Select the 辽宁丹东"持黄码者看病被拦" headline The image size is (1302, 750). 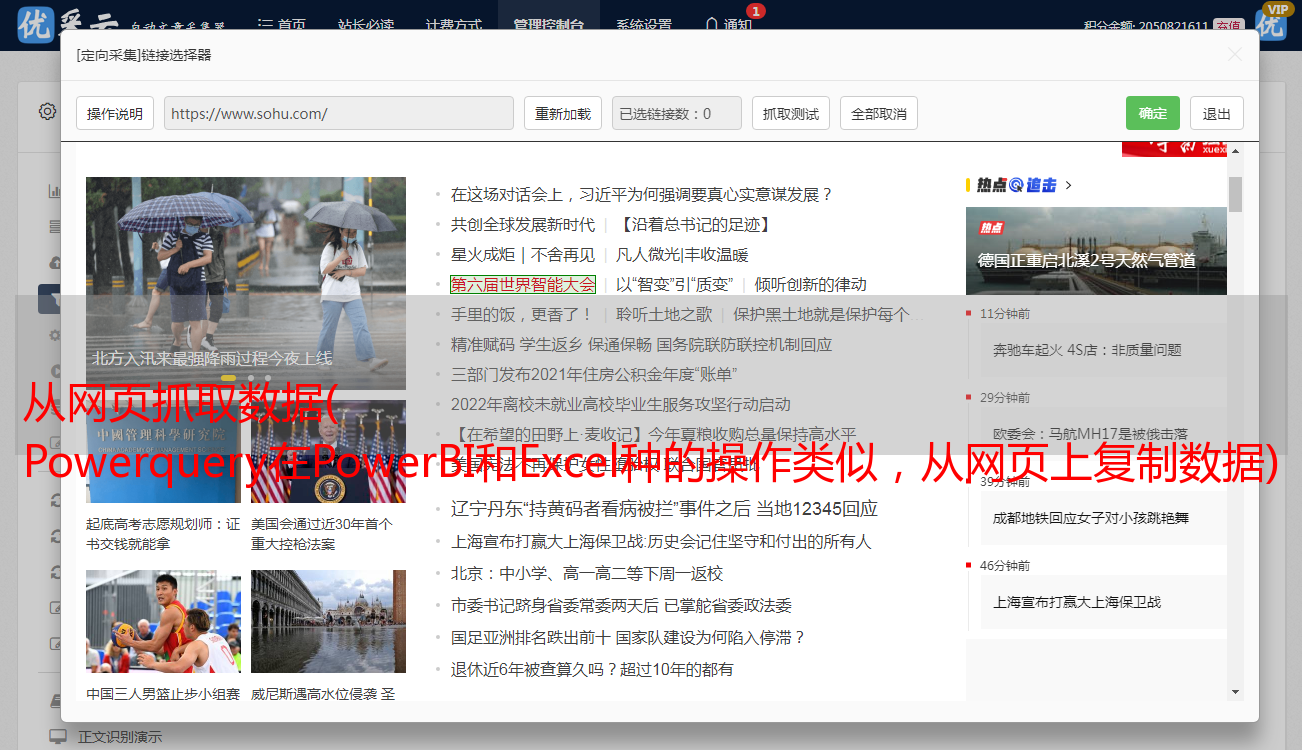[664, 508]
